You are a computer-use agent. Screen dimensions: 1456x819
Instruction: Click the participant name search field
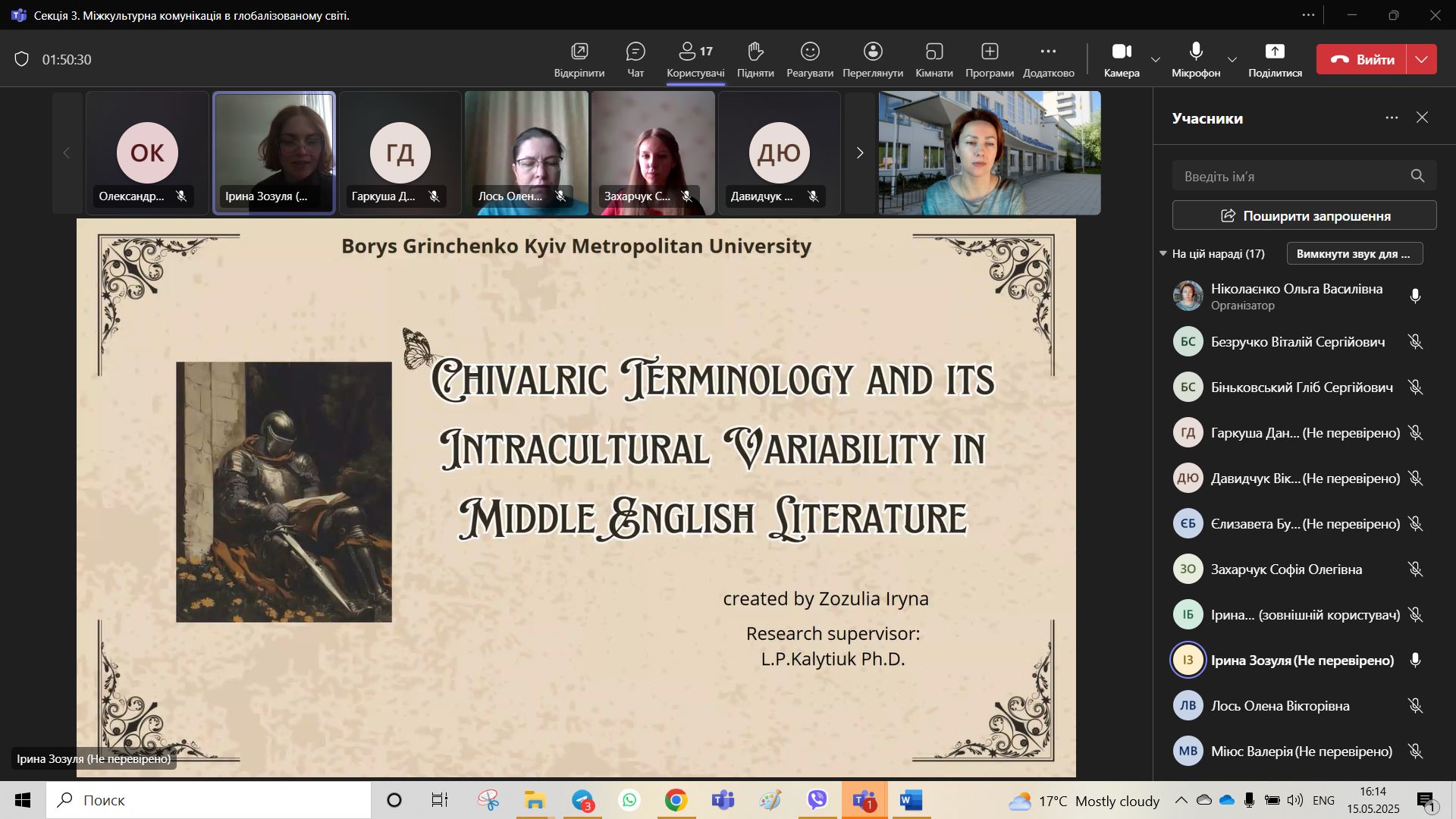(1293, 176)
